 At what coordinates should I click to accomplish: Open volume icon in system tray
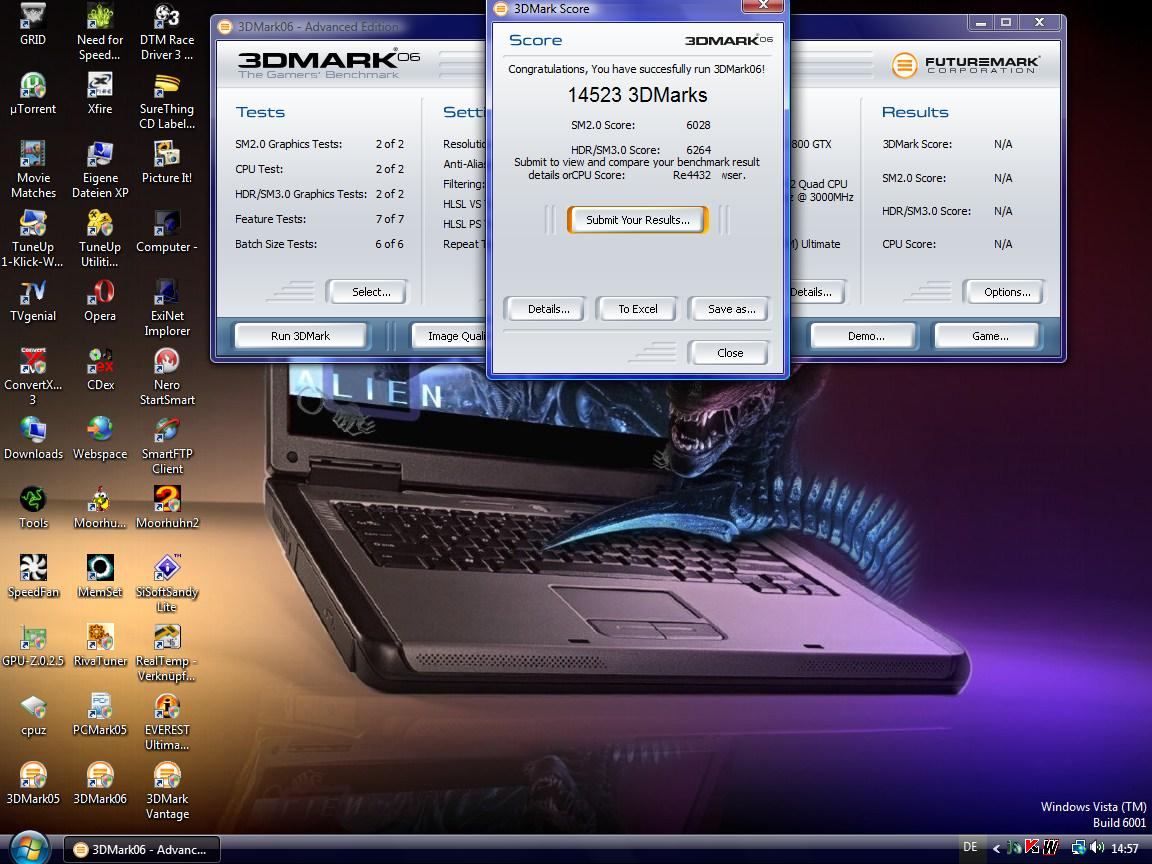click(1097, 848)
